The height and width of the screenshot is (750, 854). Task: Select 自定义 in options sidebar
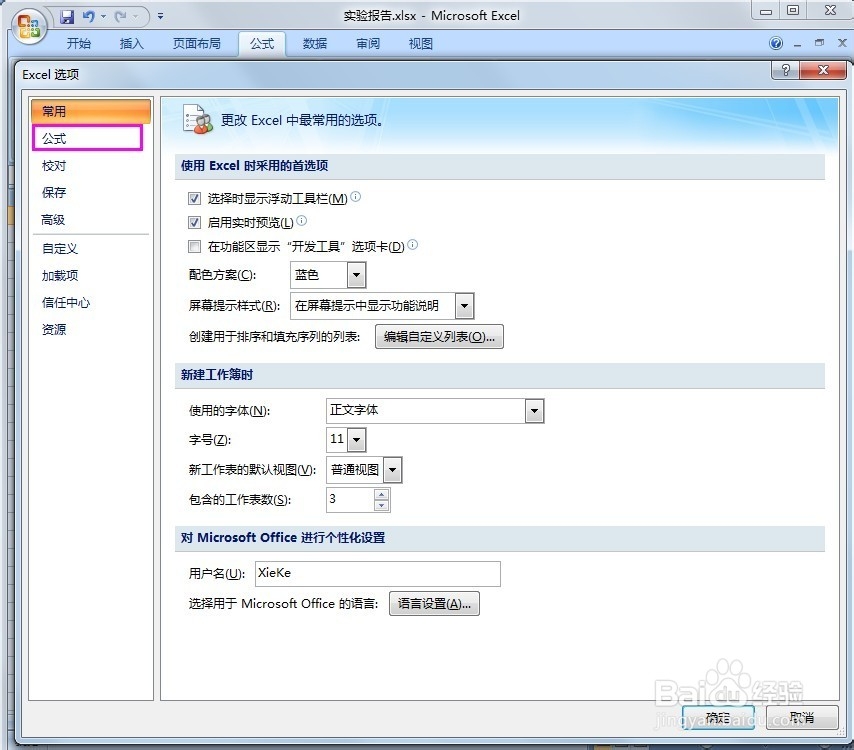point(91,248)
